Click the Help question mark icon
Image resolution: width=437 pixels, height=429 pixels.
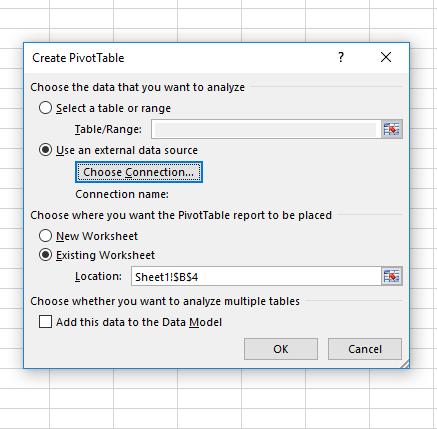point(341,57)
